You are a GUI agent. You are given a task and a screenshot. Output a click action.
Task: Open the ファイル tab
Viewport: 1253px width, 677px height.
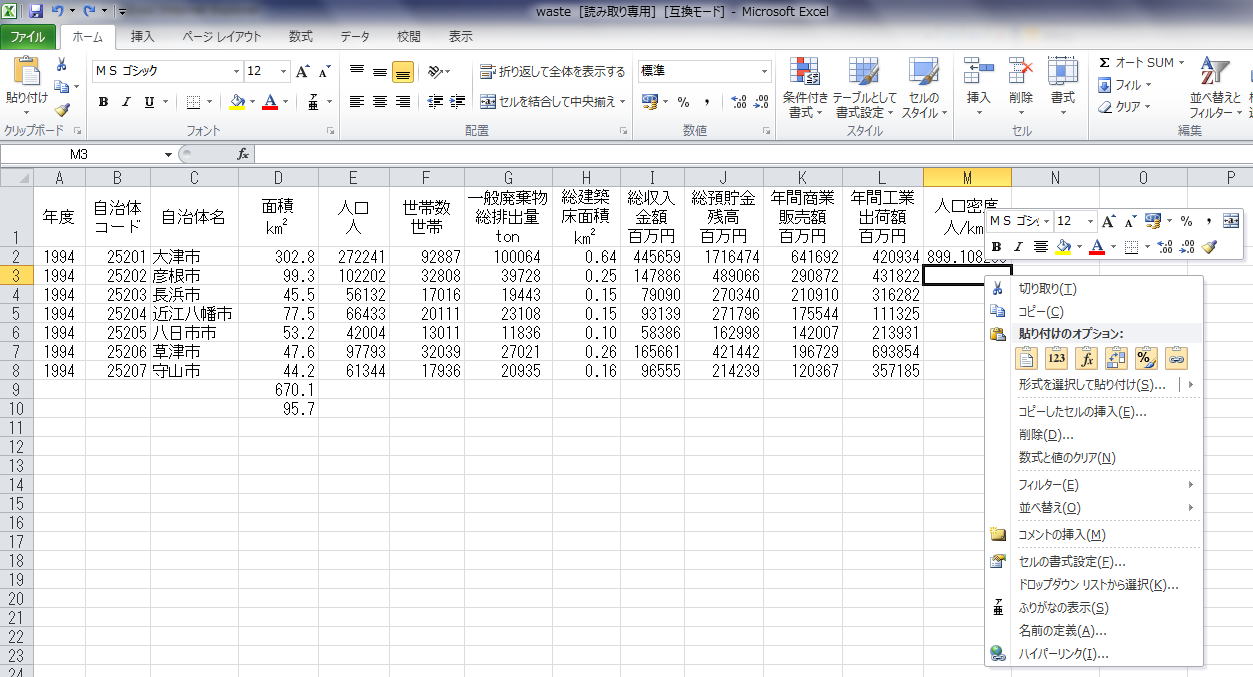[28, 37]
